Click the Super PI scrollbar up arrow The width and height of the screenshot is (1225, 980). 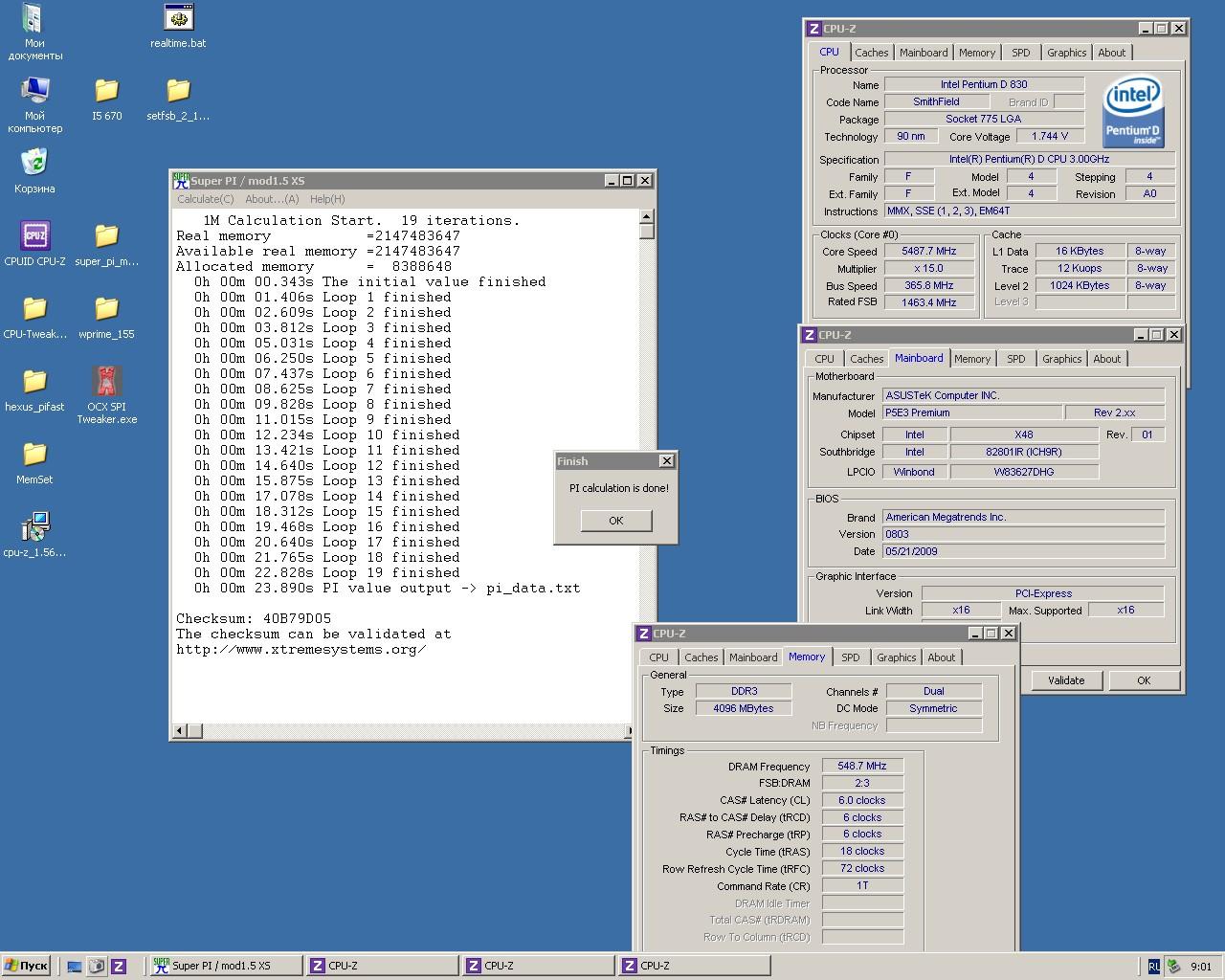coord(647,216)
